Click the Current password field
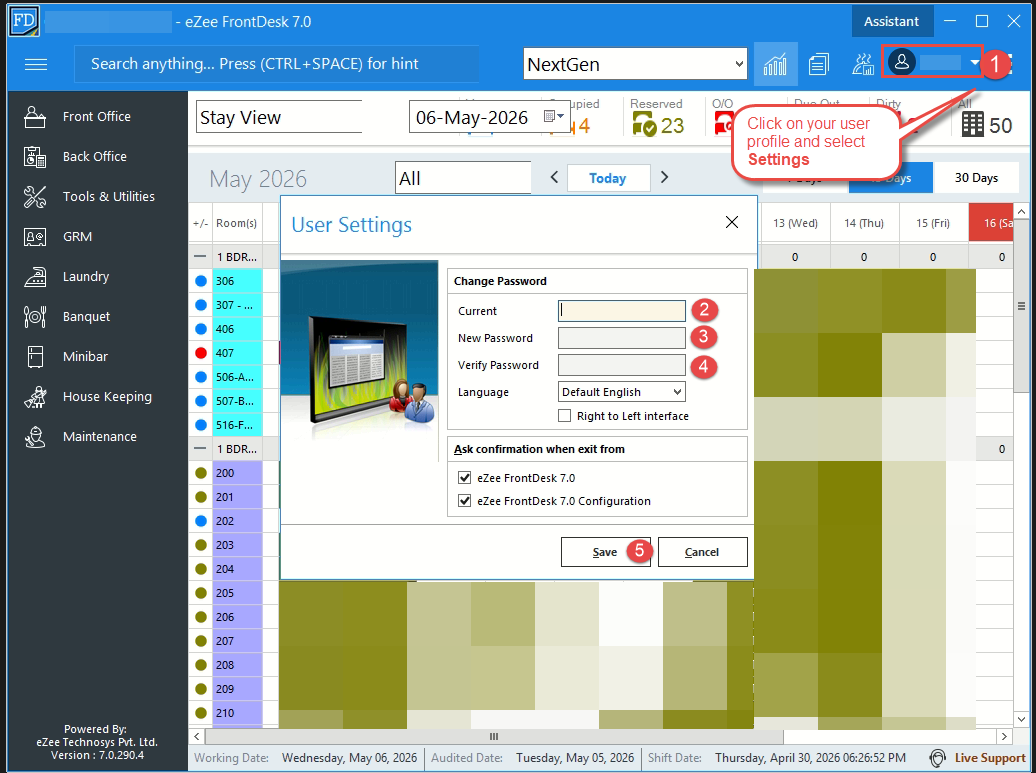 click(x=622, y=311)
